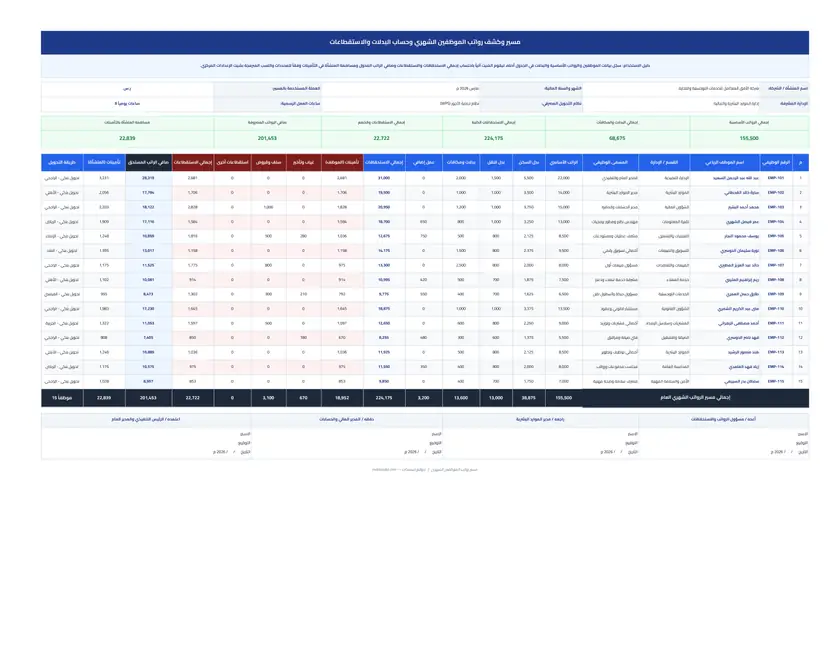Viewport: 840px width, 649px height.
Task: Click the blue 'إجمالي الاستحقاقات' column header
Action: coord(384,162)
